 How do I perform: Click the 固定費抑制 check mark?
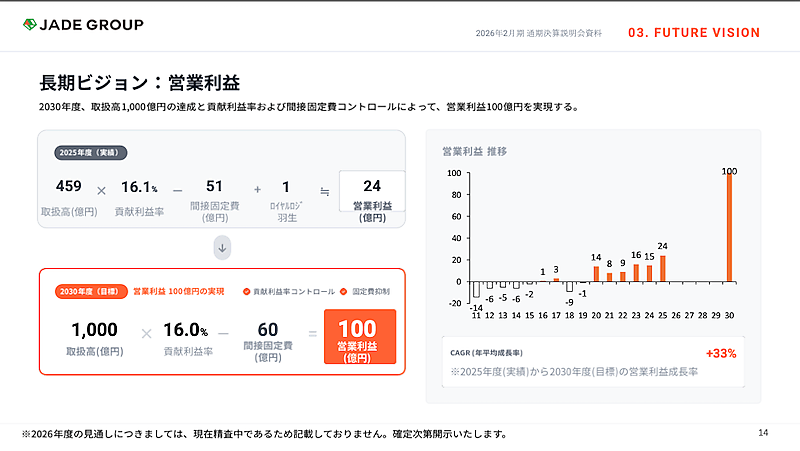pyautogui.click(x=344, y=291)
